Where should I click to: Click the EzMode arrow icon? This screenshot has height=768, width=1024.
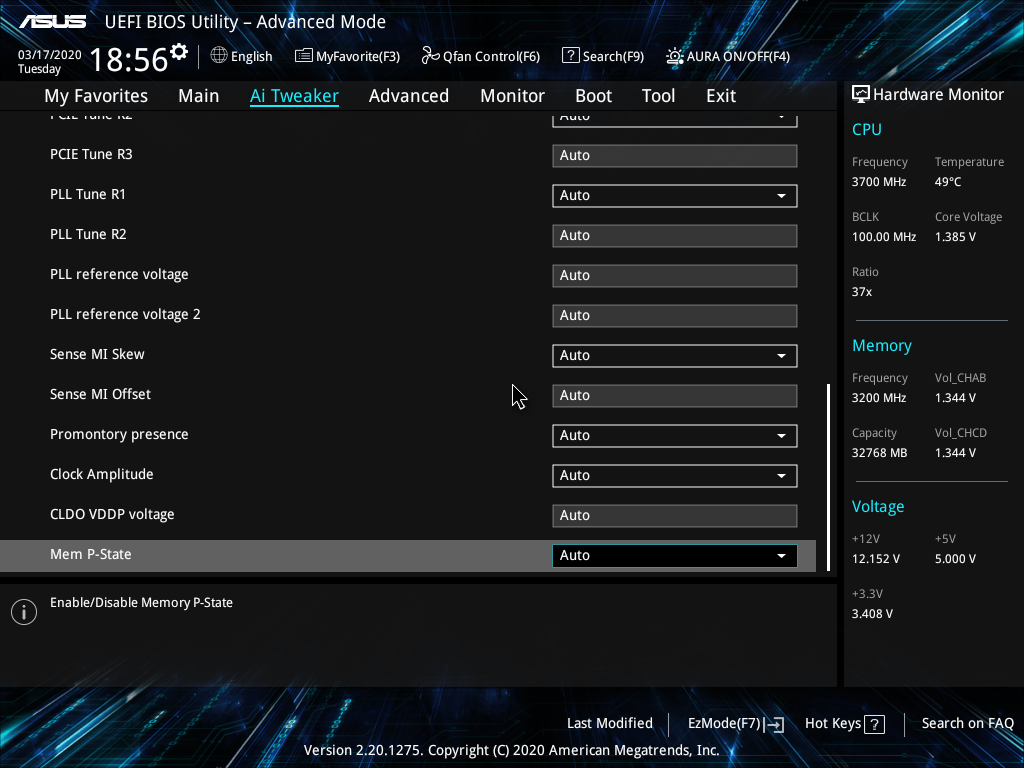pyautogui.click(x=774, y=724)
